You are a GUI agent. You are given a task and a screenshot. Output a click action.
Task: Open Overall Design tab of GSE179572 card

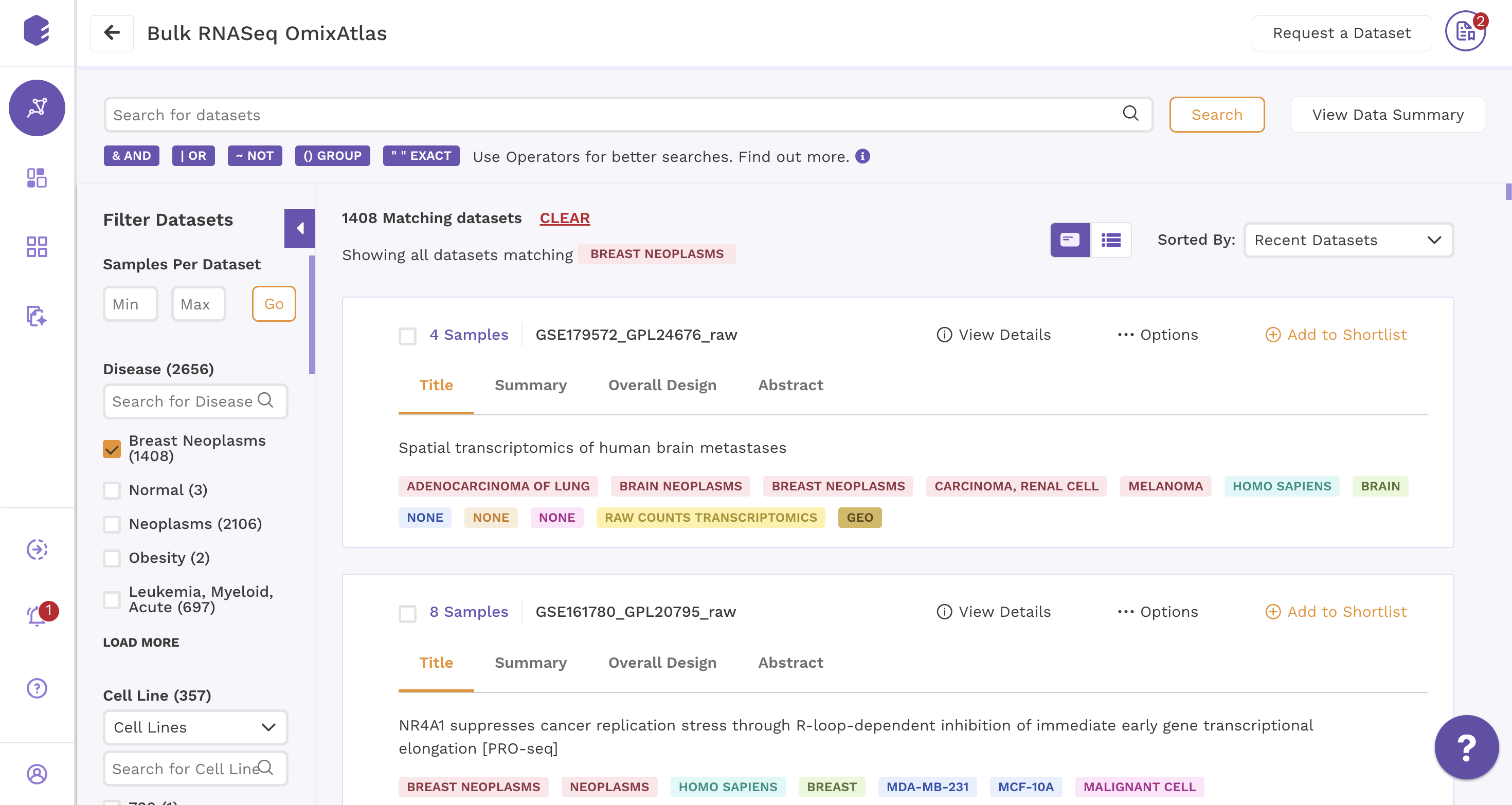point(662,385)
